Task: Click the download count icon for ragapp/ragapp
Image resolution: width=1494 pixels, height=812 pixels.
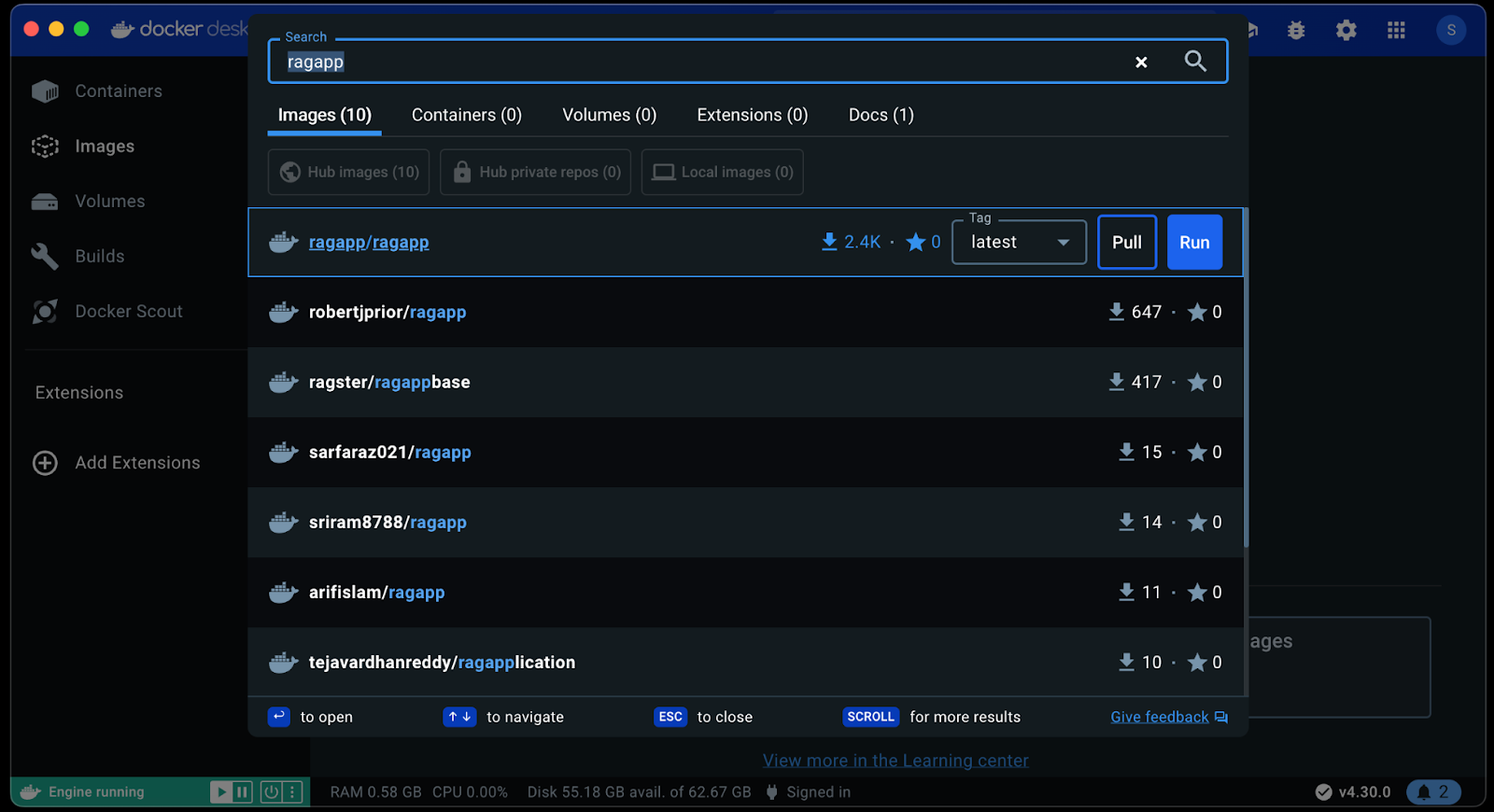Action: point(829,243)
